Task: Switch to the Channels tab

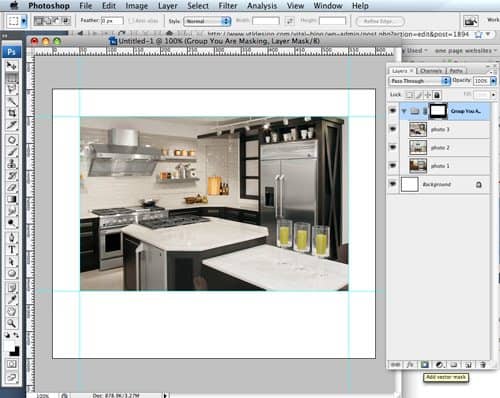Action: (431, 71)
